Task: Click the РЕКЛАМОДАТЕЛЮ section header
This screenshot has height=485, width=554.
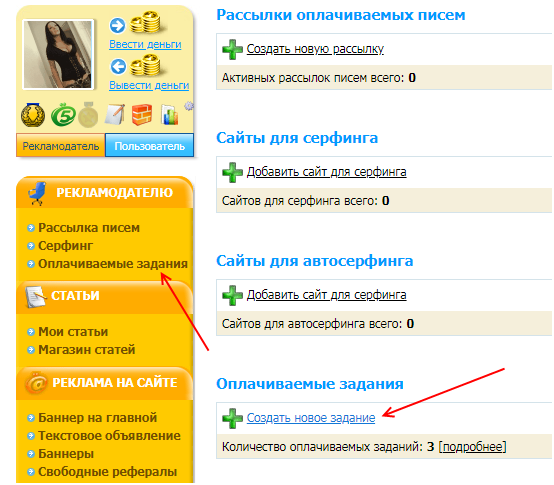Action: (105, 193)
